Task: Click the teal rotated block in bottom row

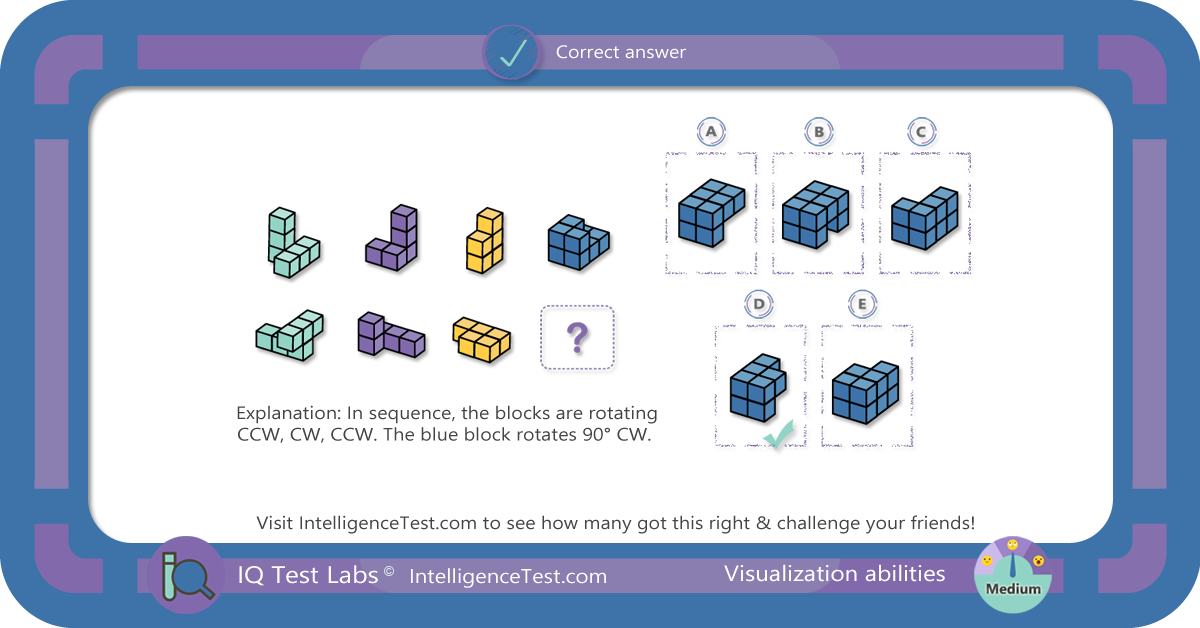Action: pyautogui.click(x=290, y=336)
